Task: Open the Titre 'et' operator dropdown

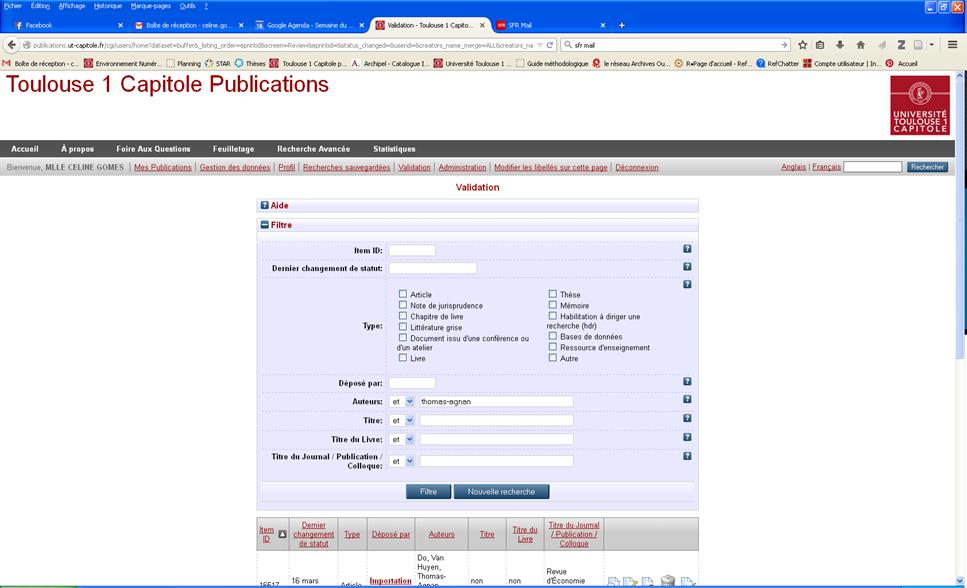Action: tap(401, 421)
